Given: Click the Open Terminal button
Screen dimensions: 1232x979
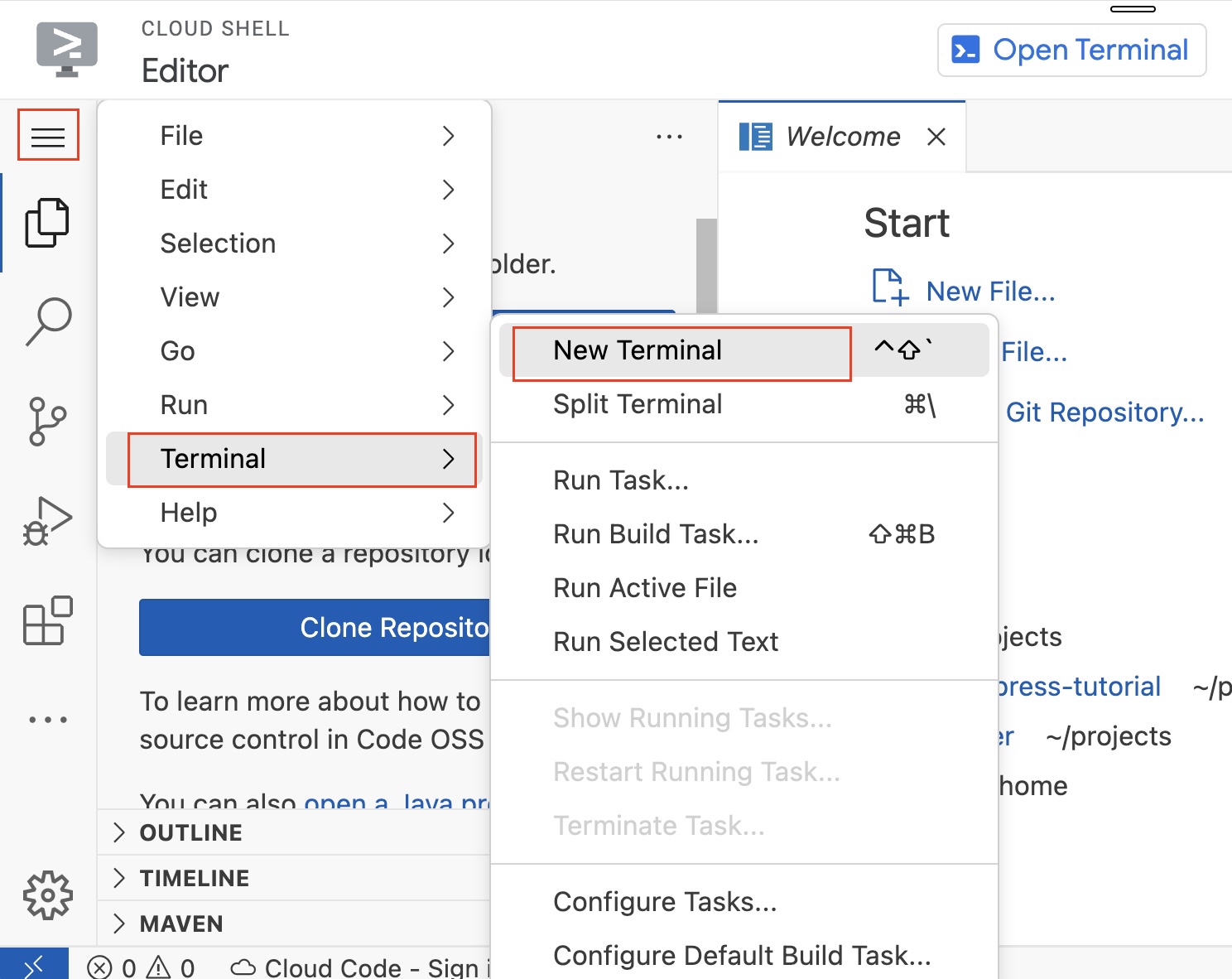Looking at the screenshot, I should (x=1071, y=50).
